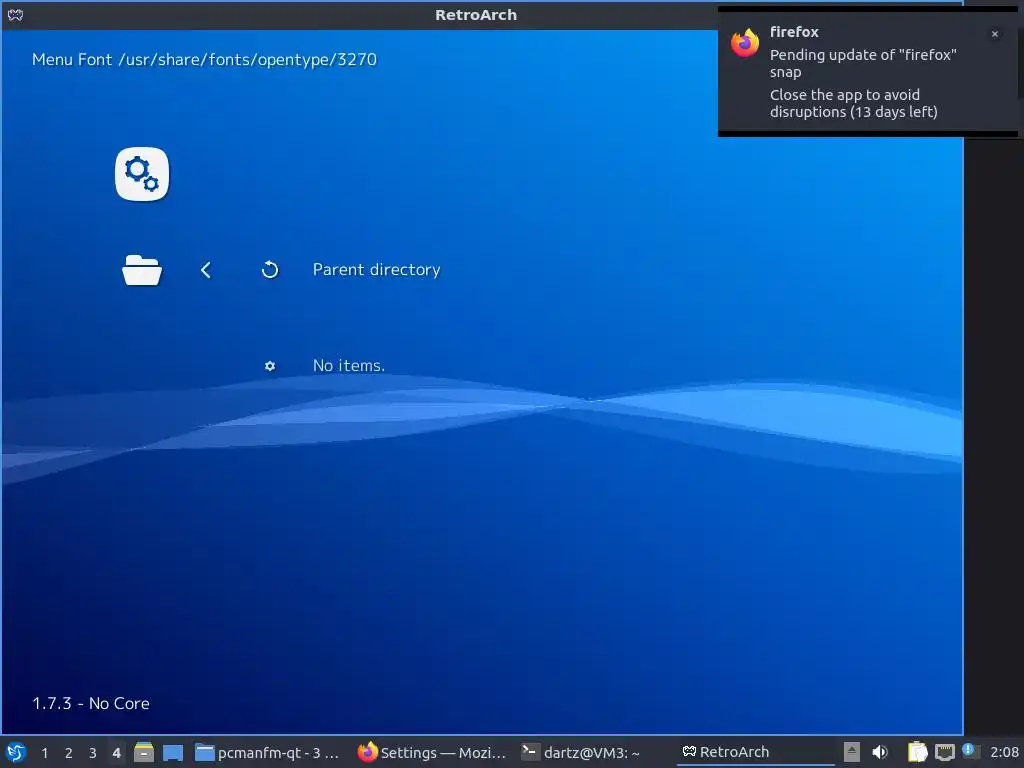Open the Pending update of firefox snap message
Screen dimensions: 1024x768
[x=863, y=63]
